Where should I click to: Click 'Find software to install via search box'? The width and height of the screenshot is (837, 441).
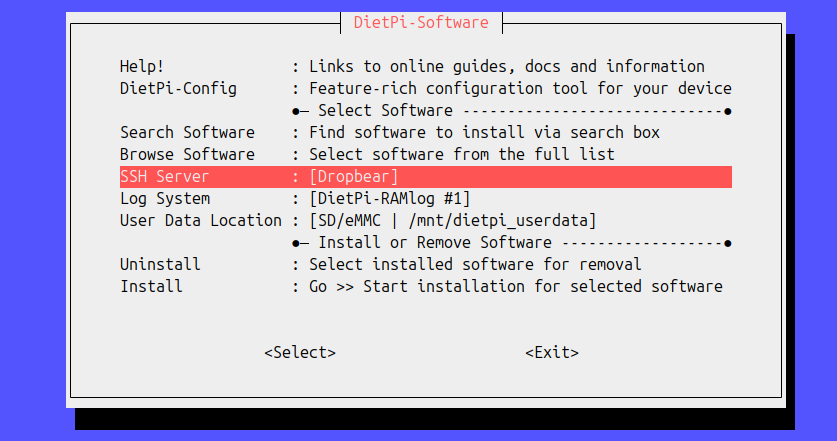point(484,133)
